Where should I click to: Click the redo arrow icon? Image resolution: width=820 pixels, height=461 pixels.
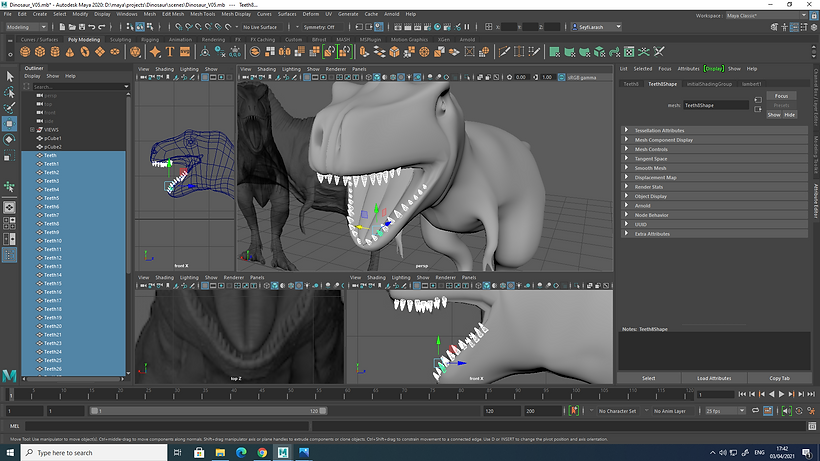click(x=102, y=27)
